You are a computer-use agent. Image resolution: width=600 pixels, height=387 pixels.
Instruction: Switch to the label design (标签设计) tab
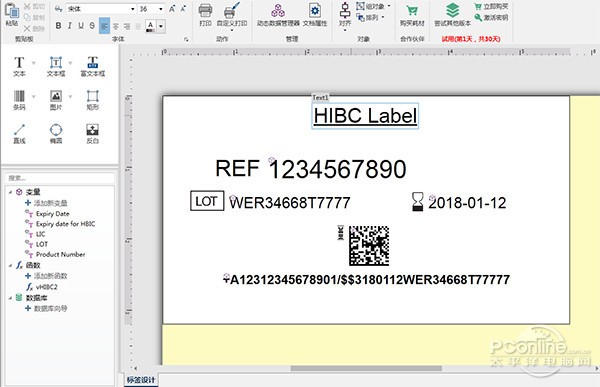[x=141, y=380]
